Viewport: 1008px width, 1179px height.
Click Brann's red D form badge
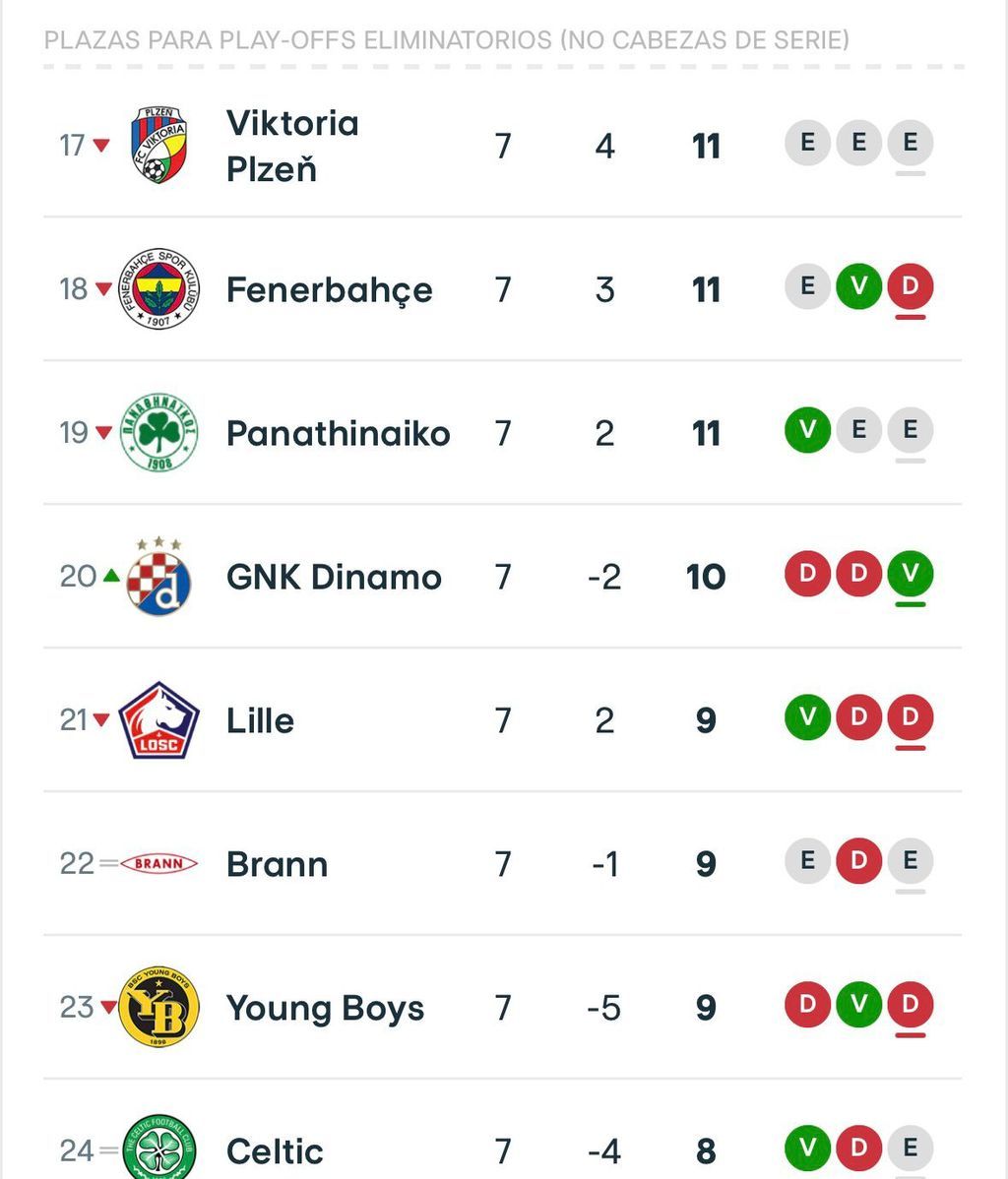pos(858,861)
